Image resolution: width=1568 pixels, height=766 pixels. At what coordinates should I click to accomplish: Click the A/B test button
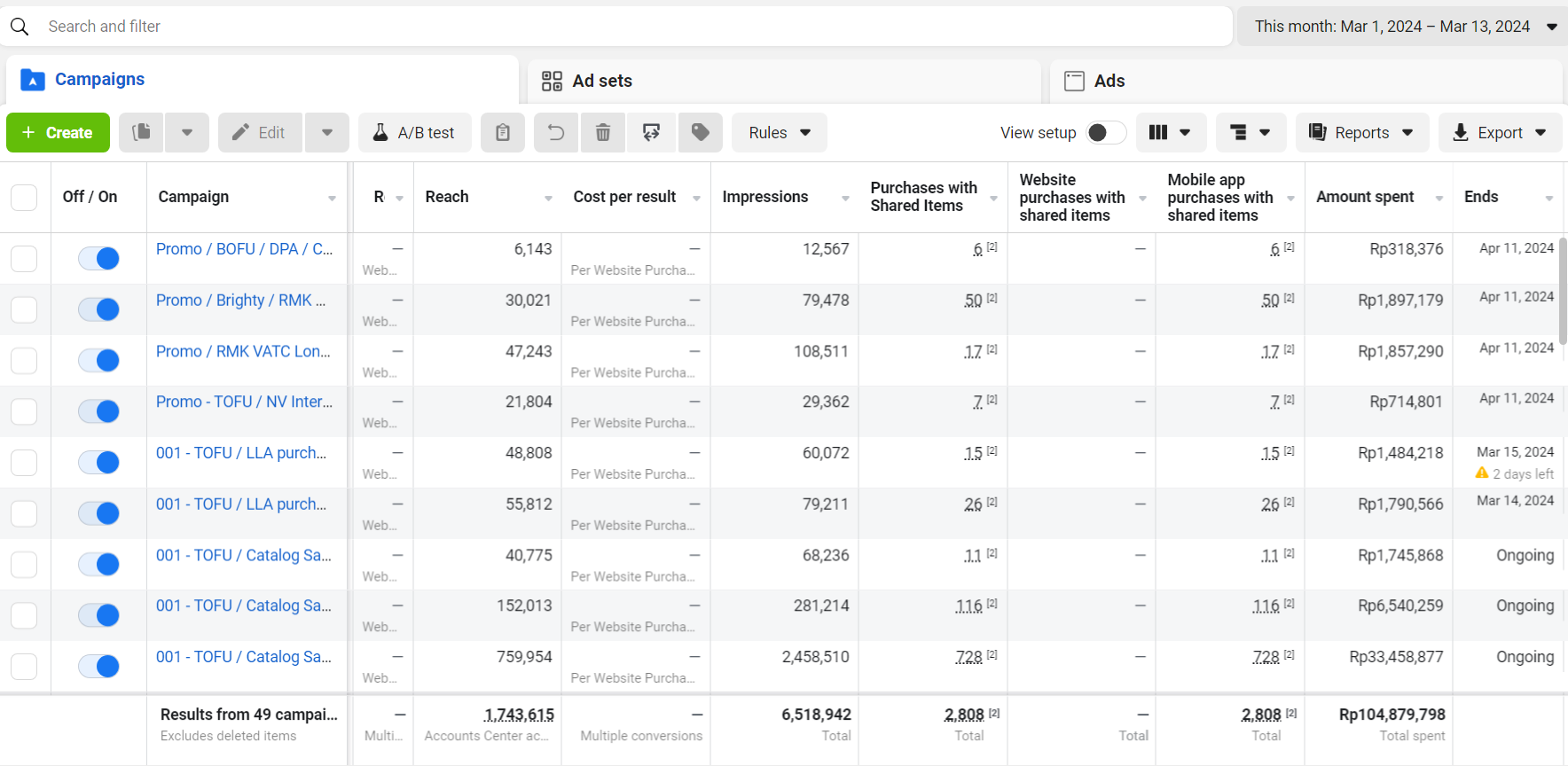click(415, 133)
